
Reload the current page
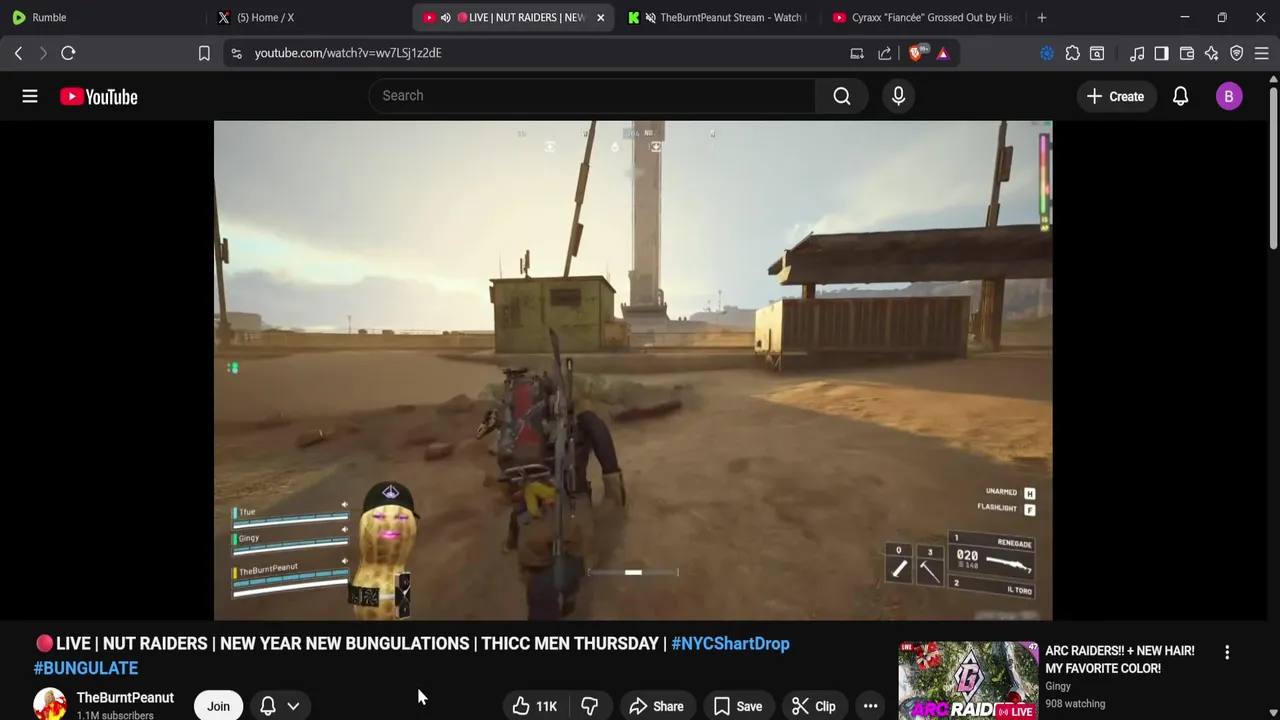[x=68, y=53]
